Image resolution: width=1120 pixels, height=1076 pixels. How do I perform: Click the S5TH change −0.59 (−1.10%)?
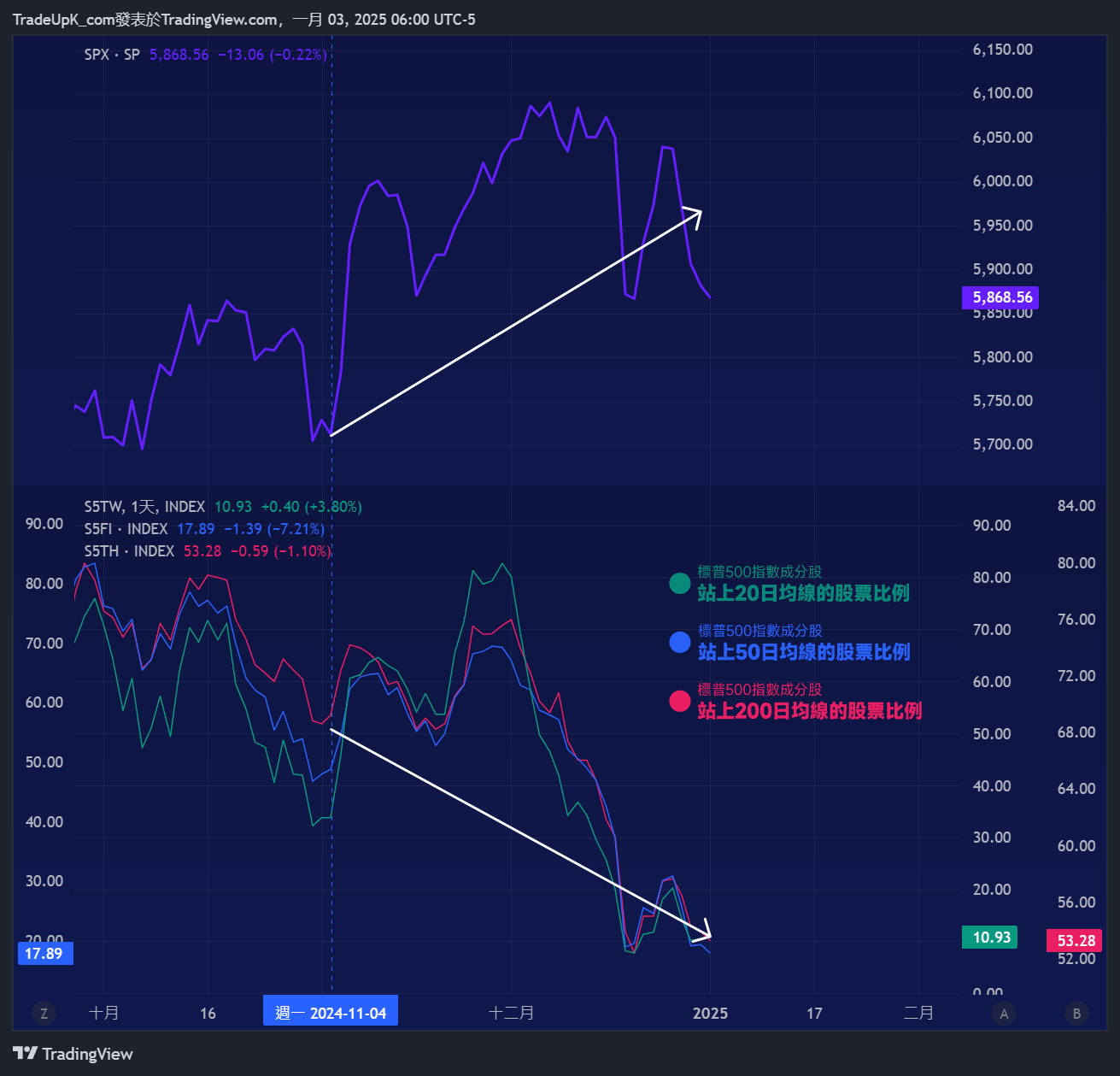(x=281, y=551)
